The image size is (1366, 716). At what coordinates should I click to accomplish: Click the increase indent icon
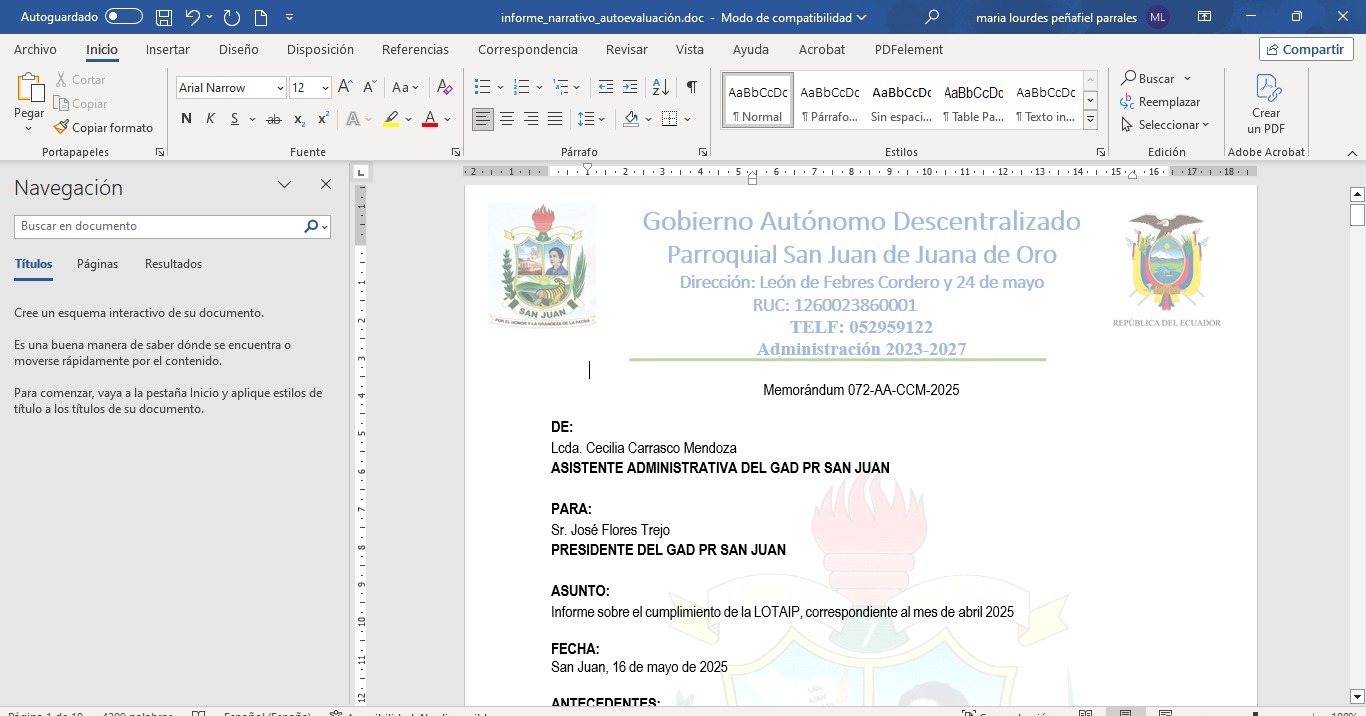click(x=629, y=88)
